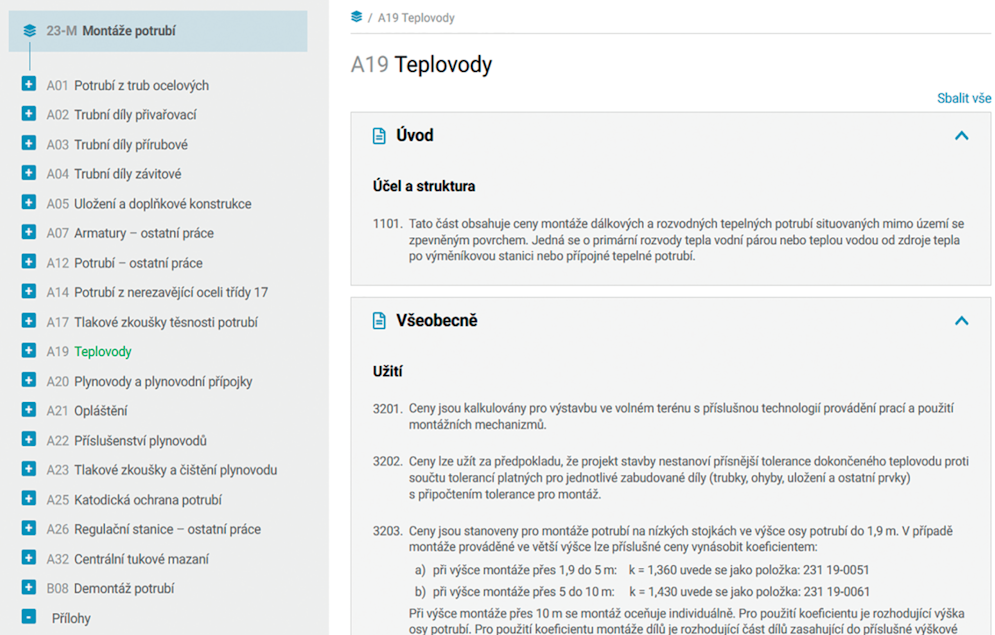The height and width of the screenshot is (635, 995).
Task: Collapse the Přílohy node with the minus icon
Action: coord(29,617)
